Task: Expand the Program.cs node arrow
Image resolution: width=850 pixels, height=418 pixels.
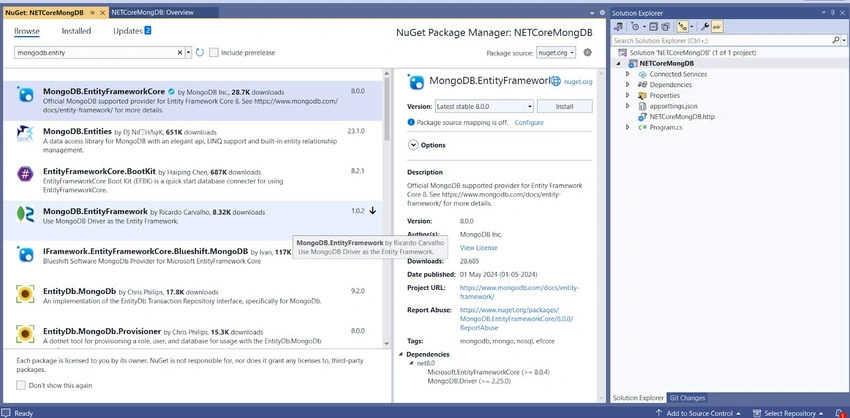Action: coord(628,127)
